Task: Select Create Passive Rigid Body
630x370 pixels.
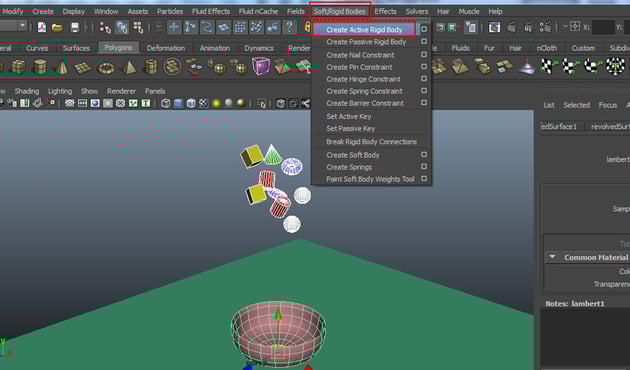Action: (x=366, y=42)
